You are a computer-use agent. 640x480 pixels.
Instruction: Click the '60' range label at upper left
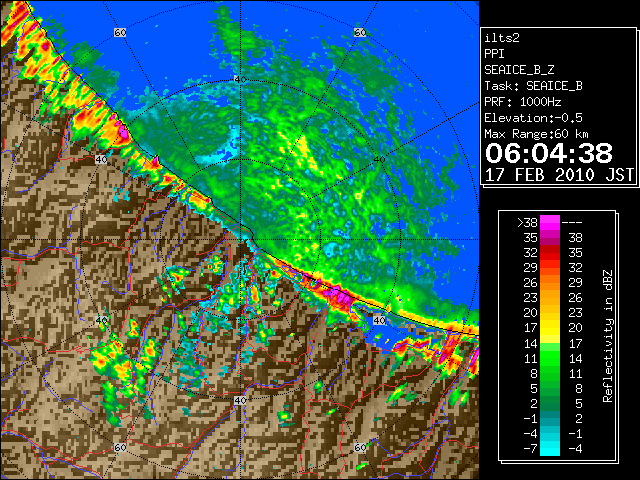120,32
